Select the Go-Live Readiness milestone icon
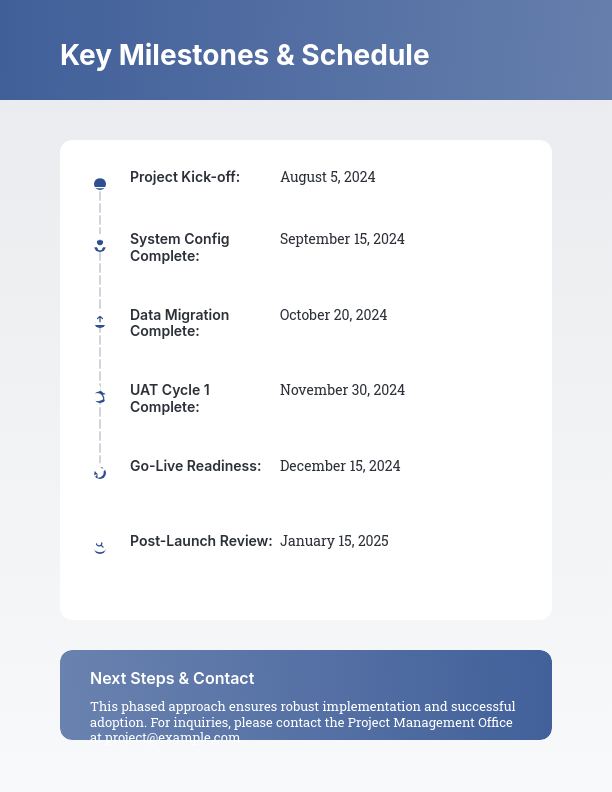 pyautogui.click(x=100, y=472)
